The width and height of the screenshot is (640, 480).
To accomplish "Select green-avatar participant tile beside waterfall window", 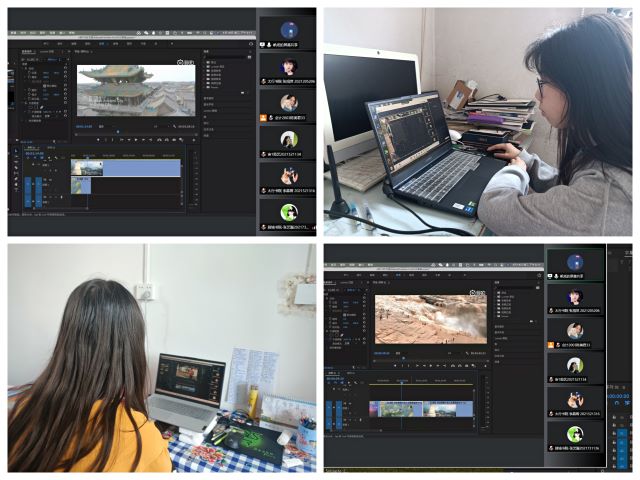I will pos(576,438).
